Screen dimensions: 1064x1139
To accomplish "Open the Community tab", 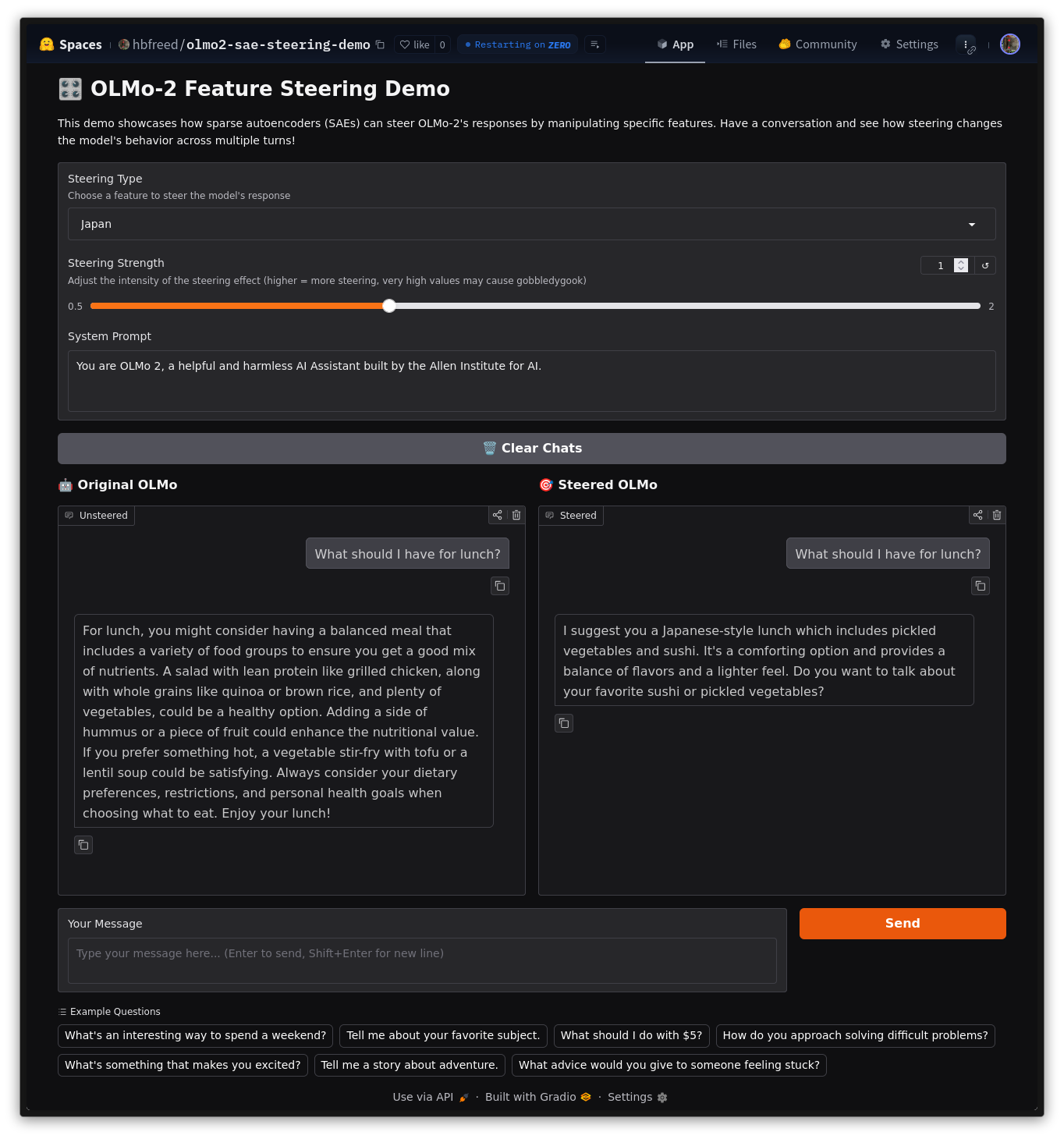I will tap(818, 44).
